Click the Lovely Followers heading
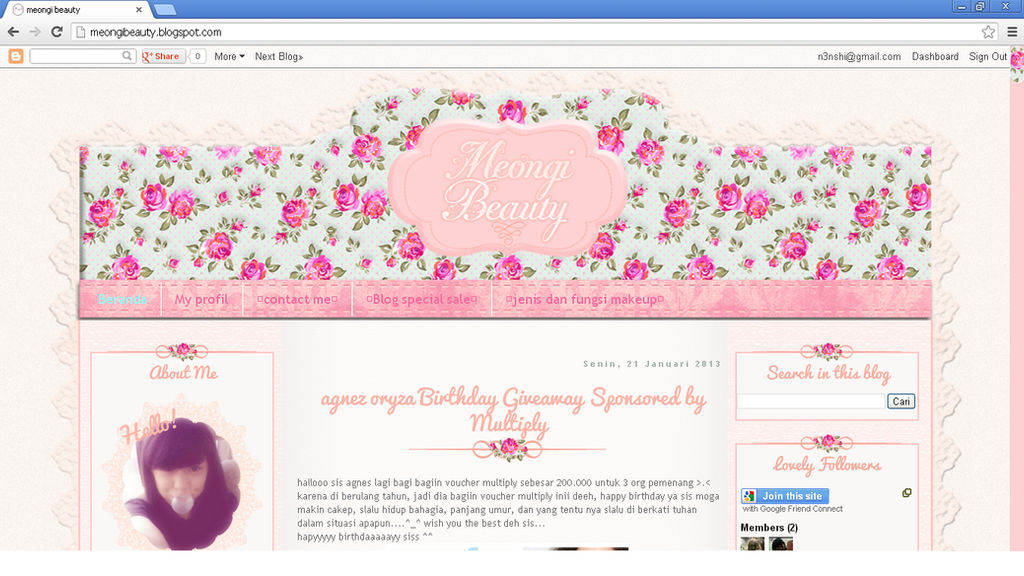This screenshot has height=576, width=1024. 827,464
